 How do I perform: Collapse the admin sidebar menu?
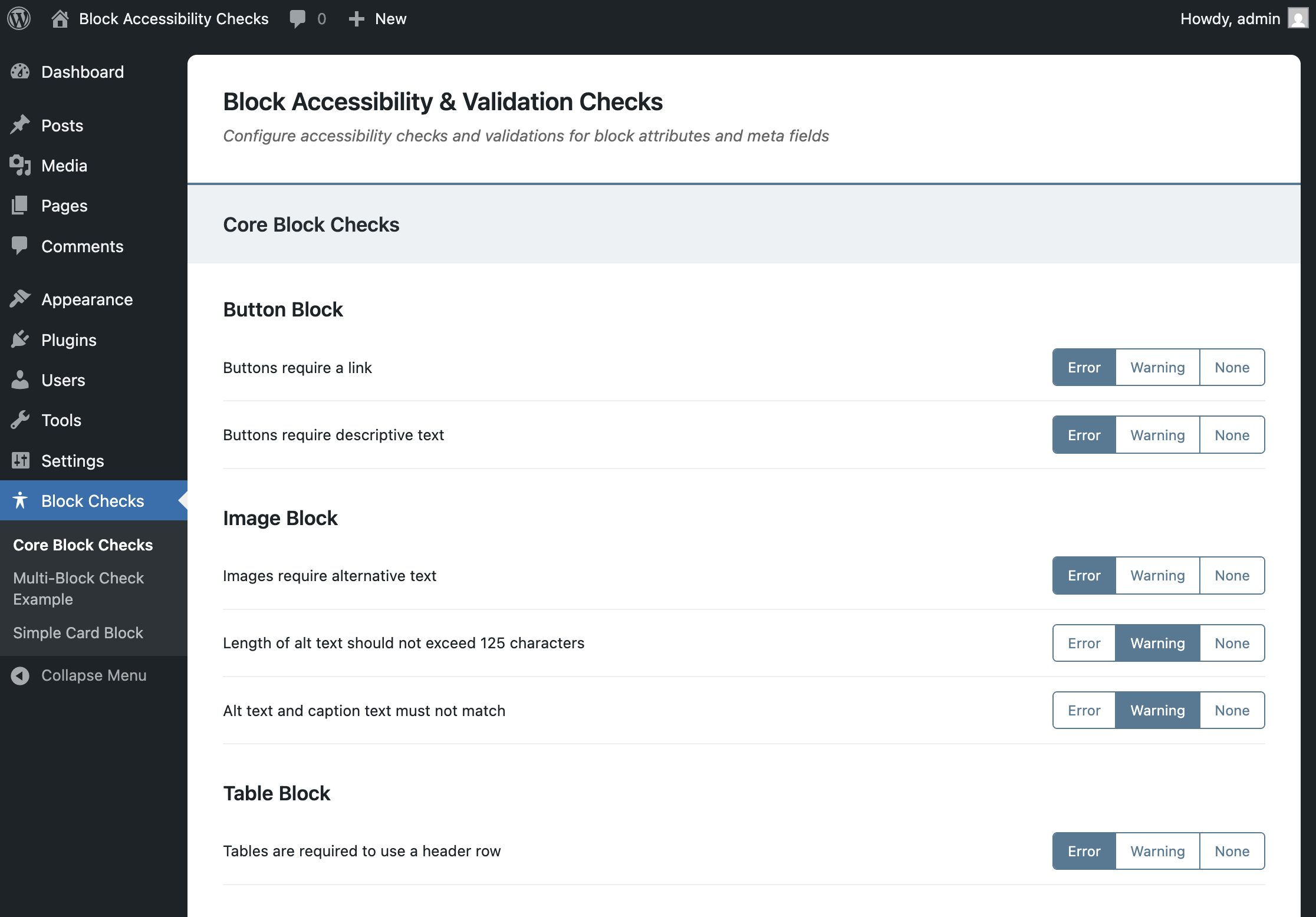click(x=93, y=675)
